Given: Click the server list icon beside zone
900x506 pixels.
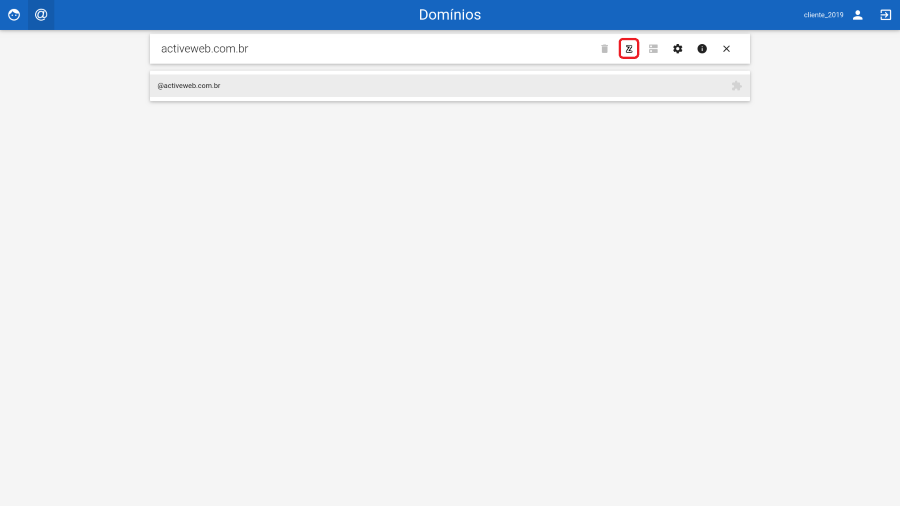Looking at the screenshot, I should click(653, 49).
